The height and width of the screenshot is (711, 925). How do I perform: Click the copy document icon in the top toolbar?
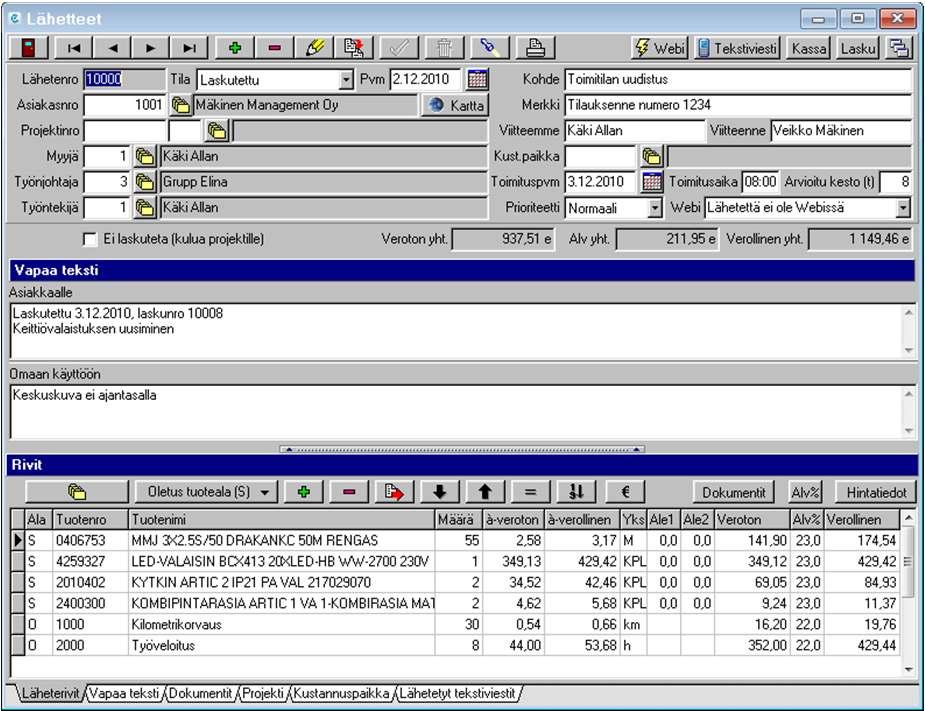(354, 48)
